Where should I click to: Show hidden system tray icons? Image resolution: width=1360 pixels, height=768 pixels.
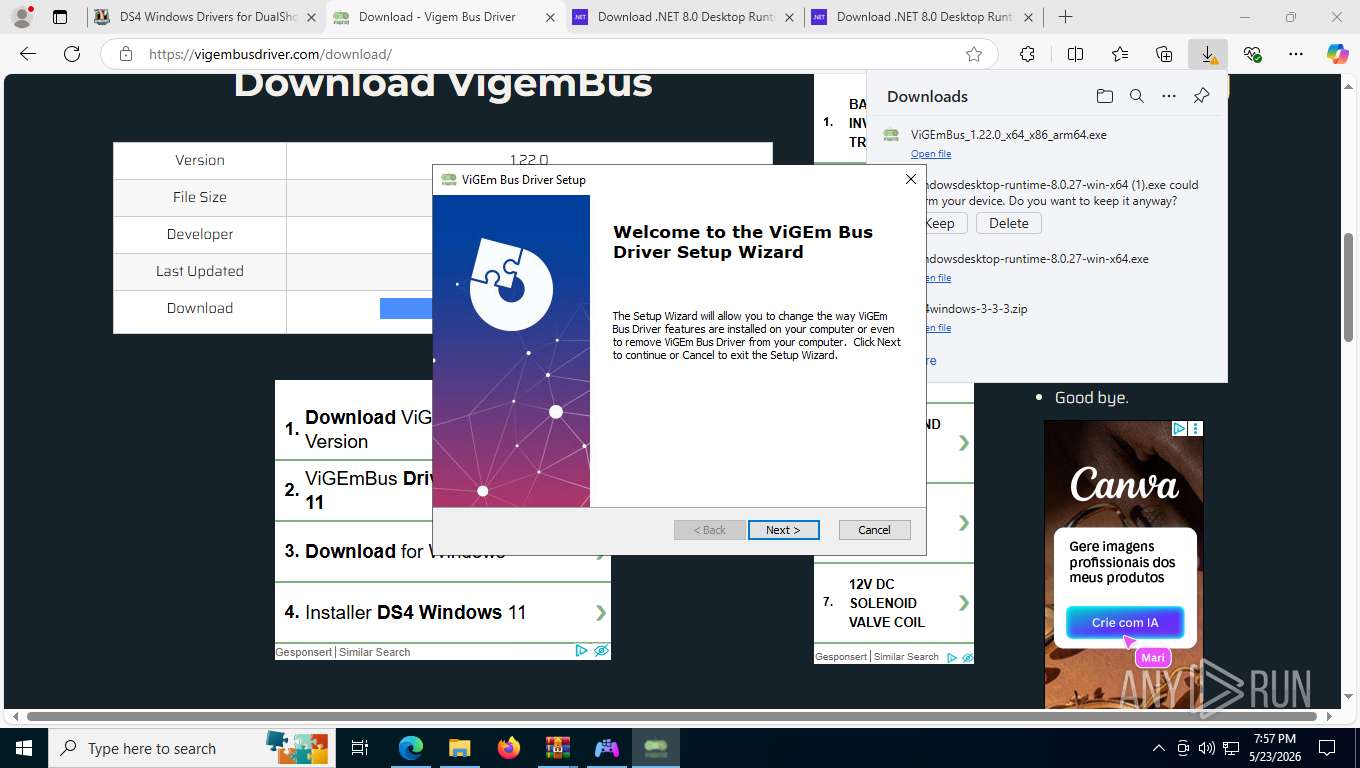[x=1159, y=748]
